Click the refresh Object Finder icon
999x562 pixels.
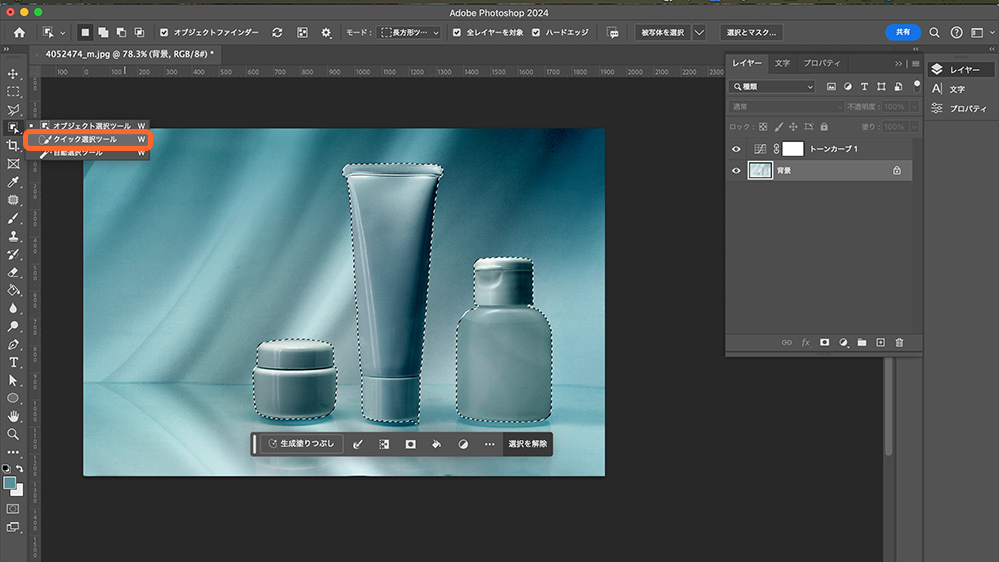[x=277, y=32]
